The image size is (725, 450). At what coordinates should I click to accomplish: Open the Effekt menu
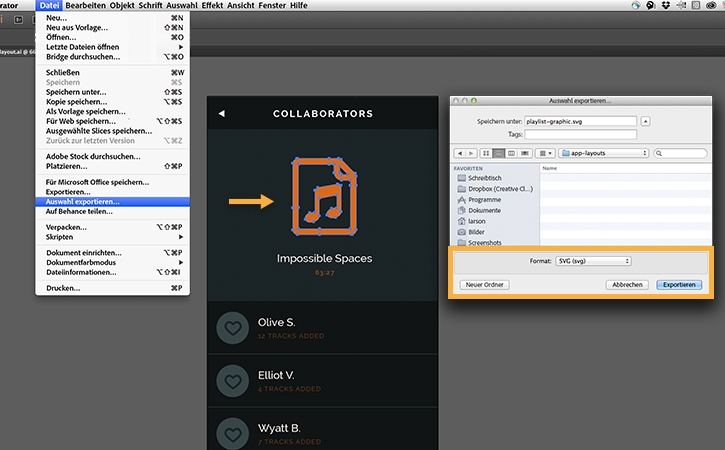[212, 5]
